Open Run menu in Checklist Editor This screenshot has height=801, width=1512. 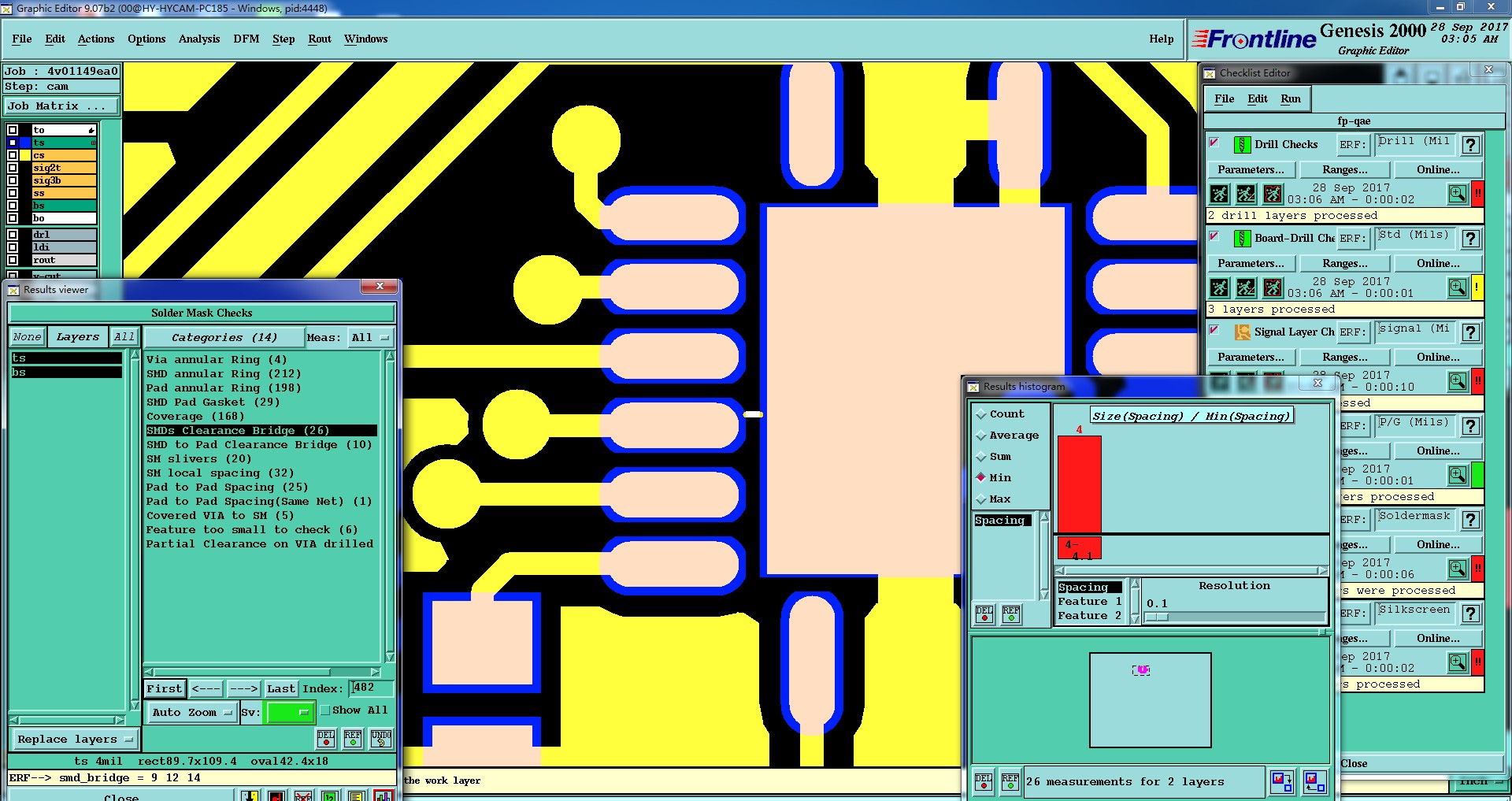pyautogui.click(x=1291, y=98)
